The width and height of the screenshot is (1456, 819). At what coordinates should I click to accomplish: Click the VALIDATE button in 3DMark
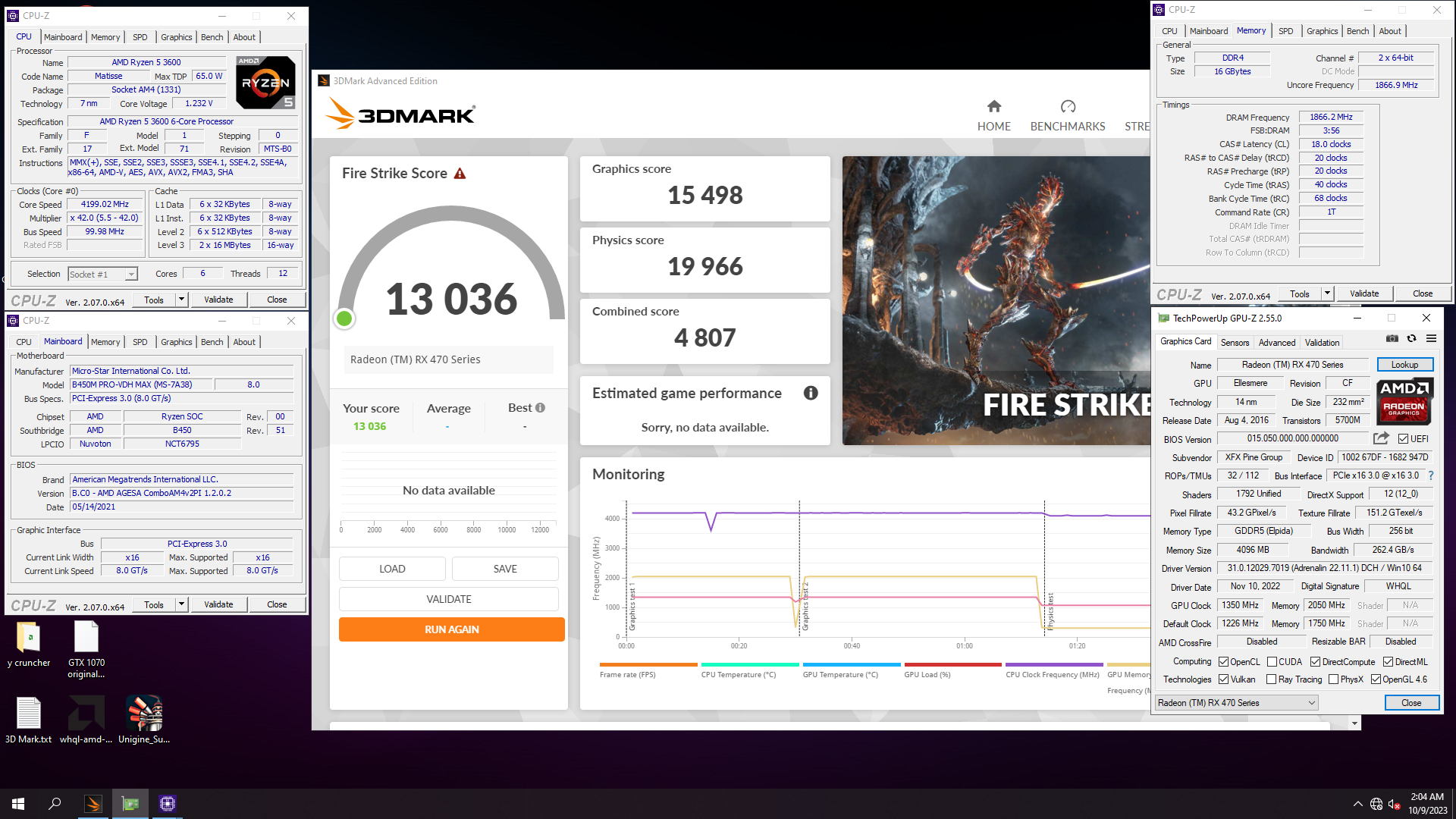(448, 599)
